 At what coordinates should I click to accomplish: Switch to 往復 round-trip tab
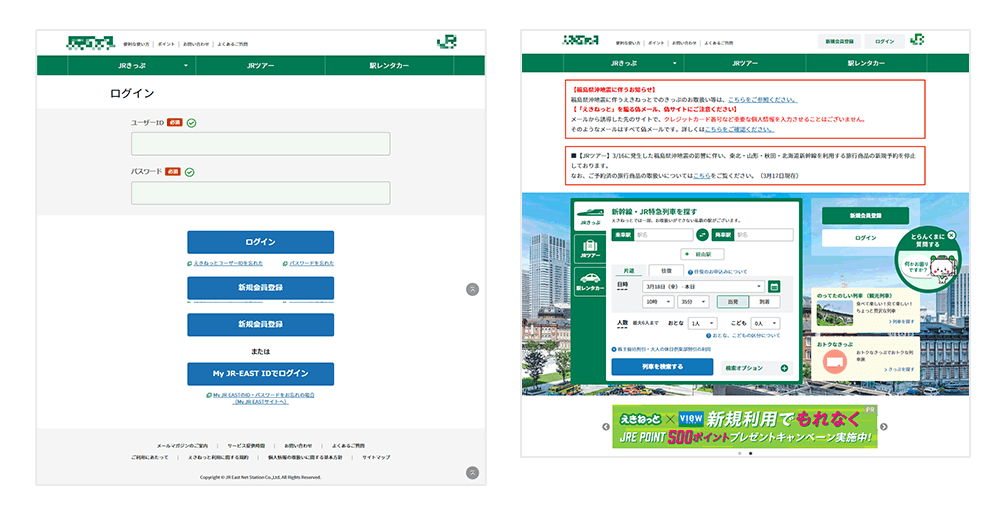[x=666, y=271]
